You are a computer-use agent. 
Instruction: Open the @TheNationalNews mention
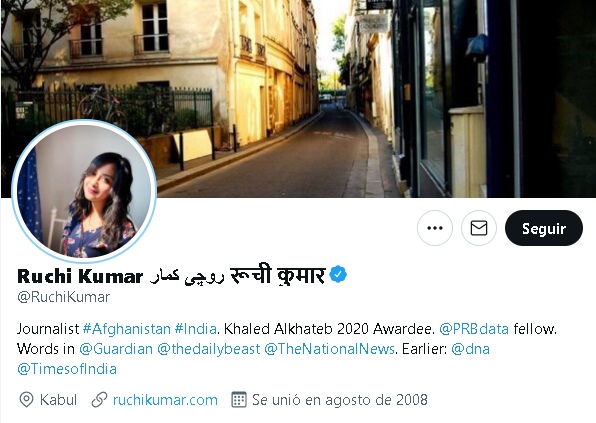pos(330,349)
